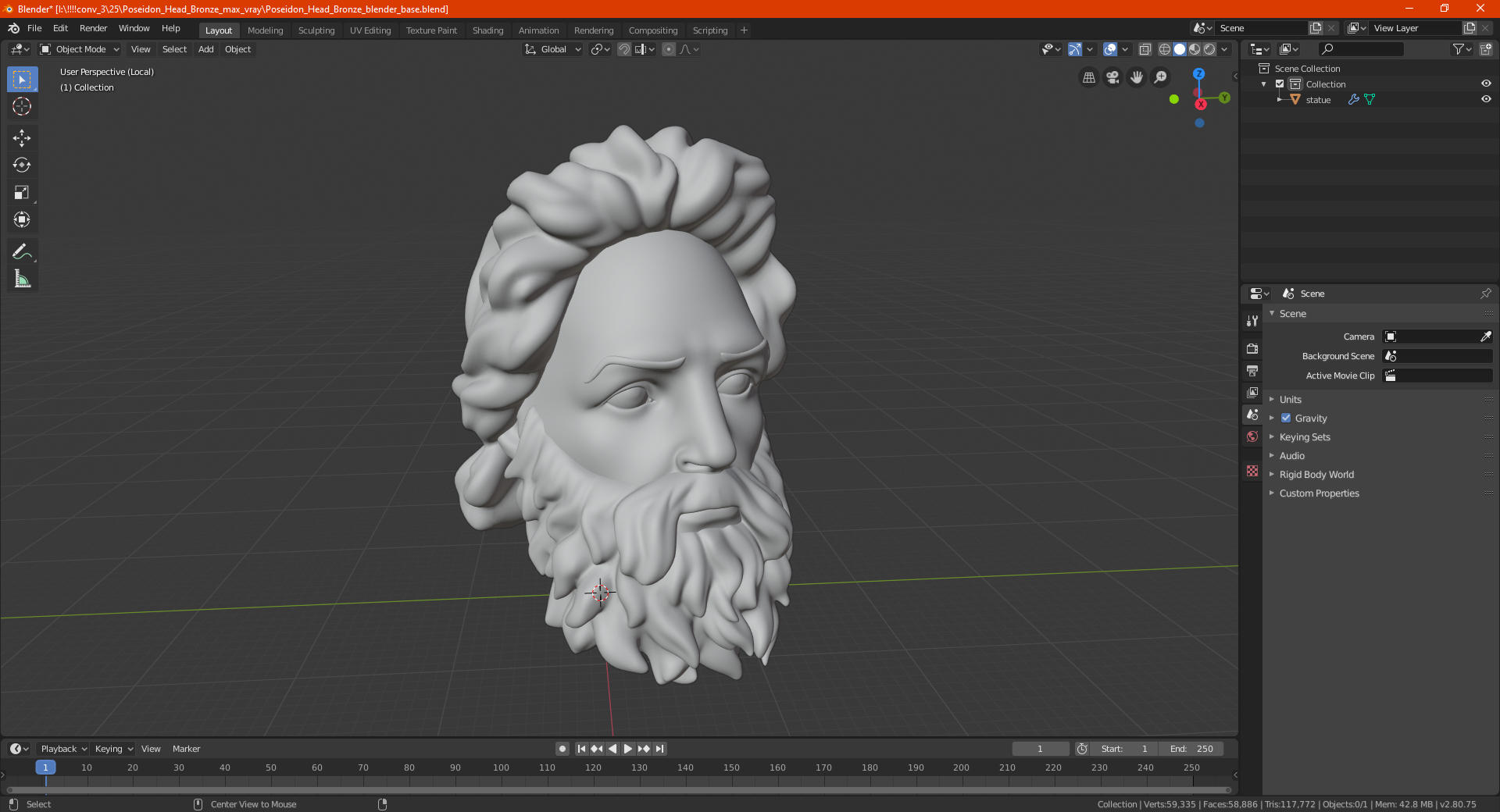Toggle snapping magnet
This screenshot has height=812, width=1500.
[x=624, y=49]
